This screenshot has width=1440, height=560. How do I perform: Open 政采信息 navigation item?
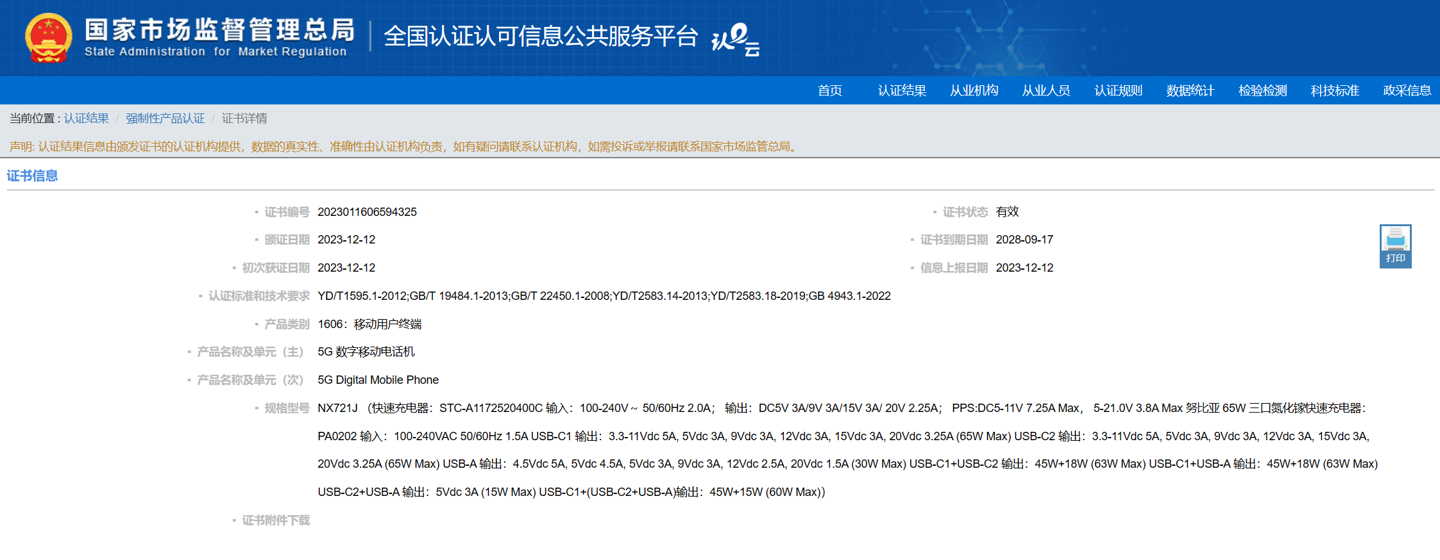tap(1407, 91)
